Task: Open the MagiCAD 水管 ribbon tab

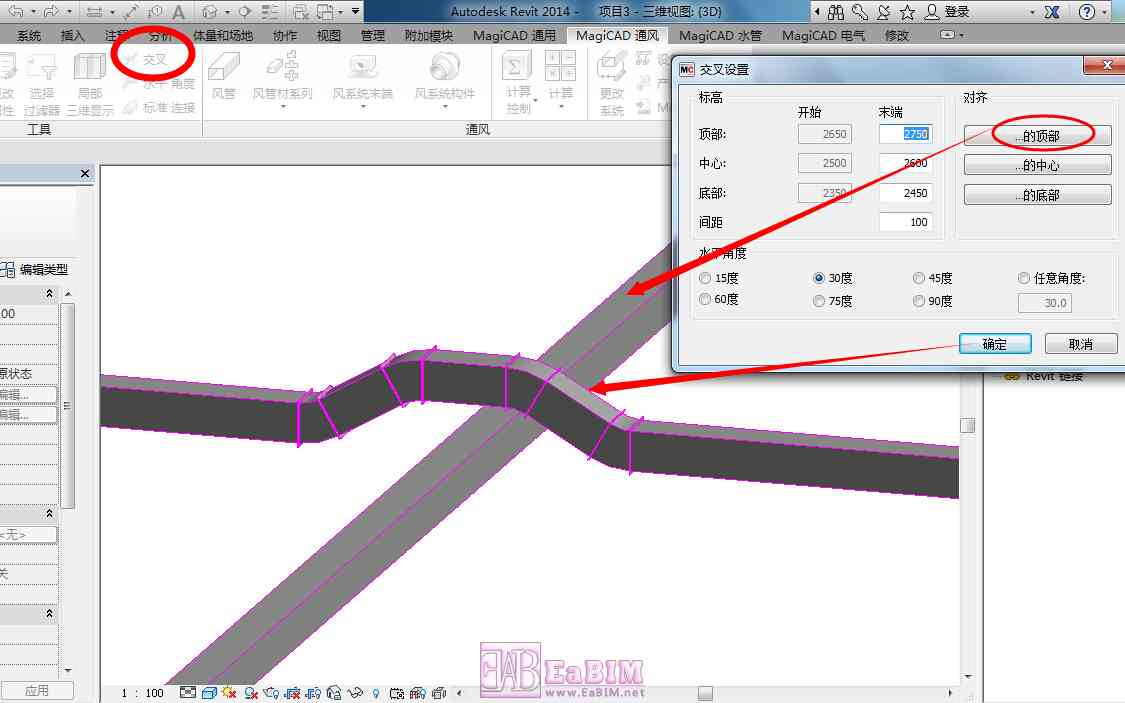Action: tap(720, 35)
